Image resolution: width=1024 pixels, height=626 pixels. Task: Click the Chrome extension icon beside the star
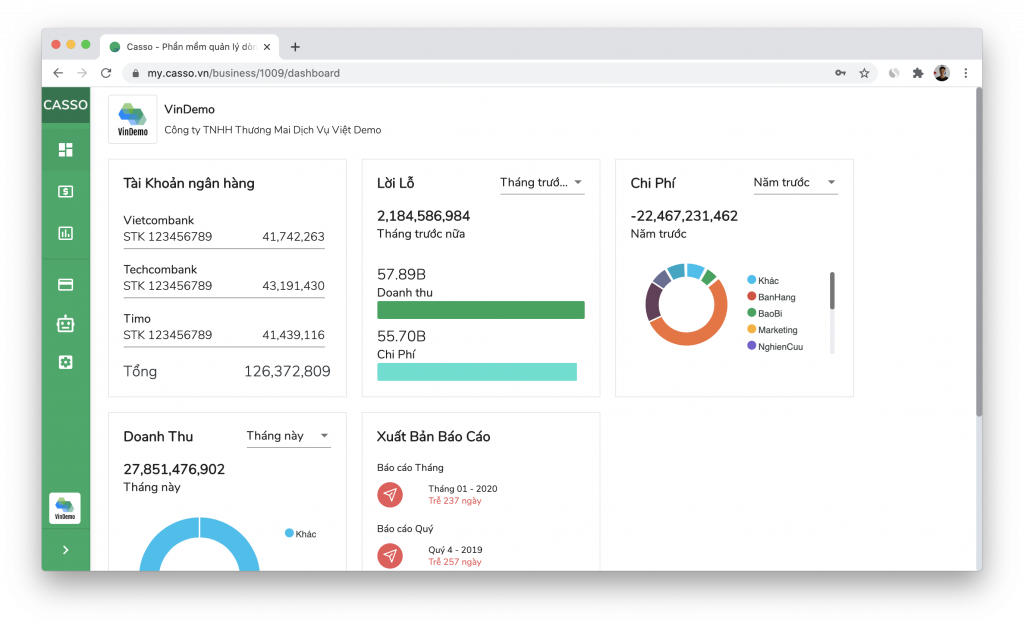(893, 73)
